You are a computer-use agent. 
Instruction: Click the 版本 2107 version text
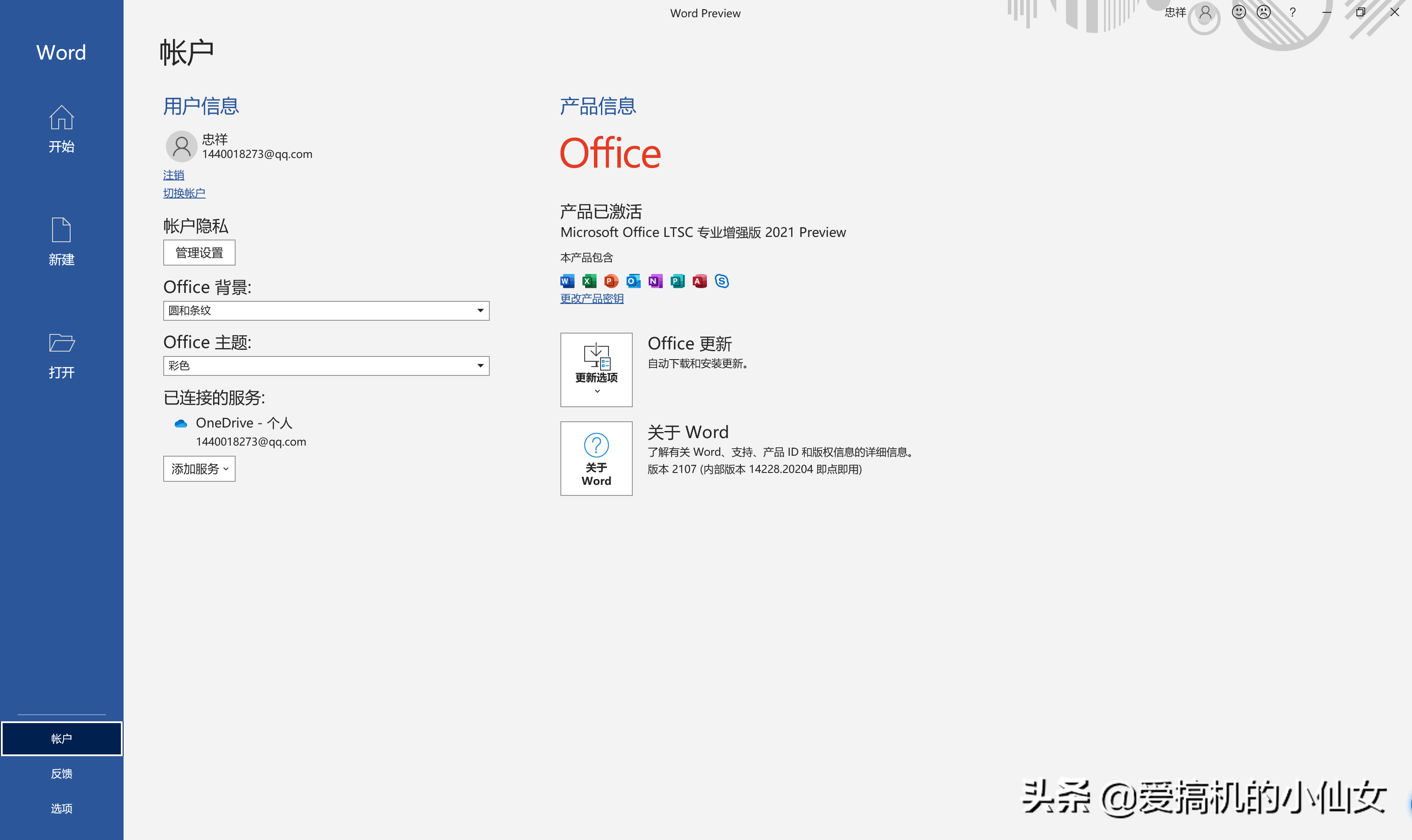pyautogui.click(x=755, y=469)
